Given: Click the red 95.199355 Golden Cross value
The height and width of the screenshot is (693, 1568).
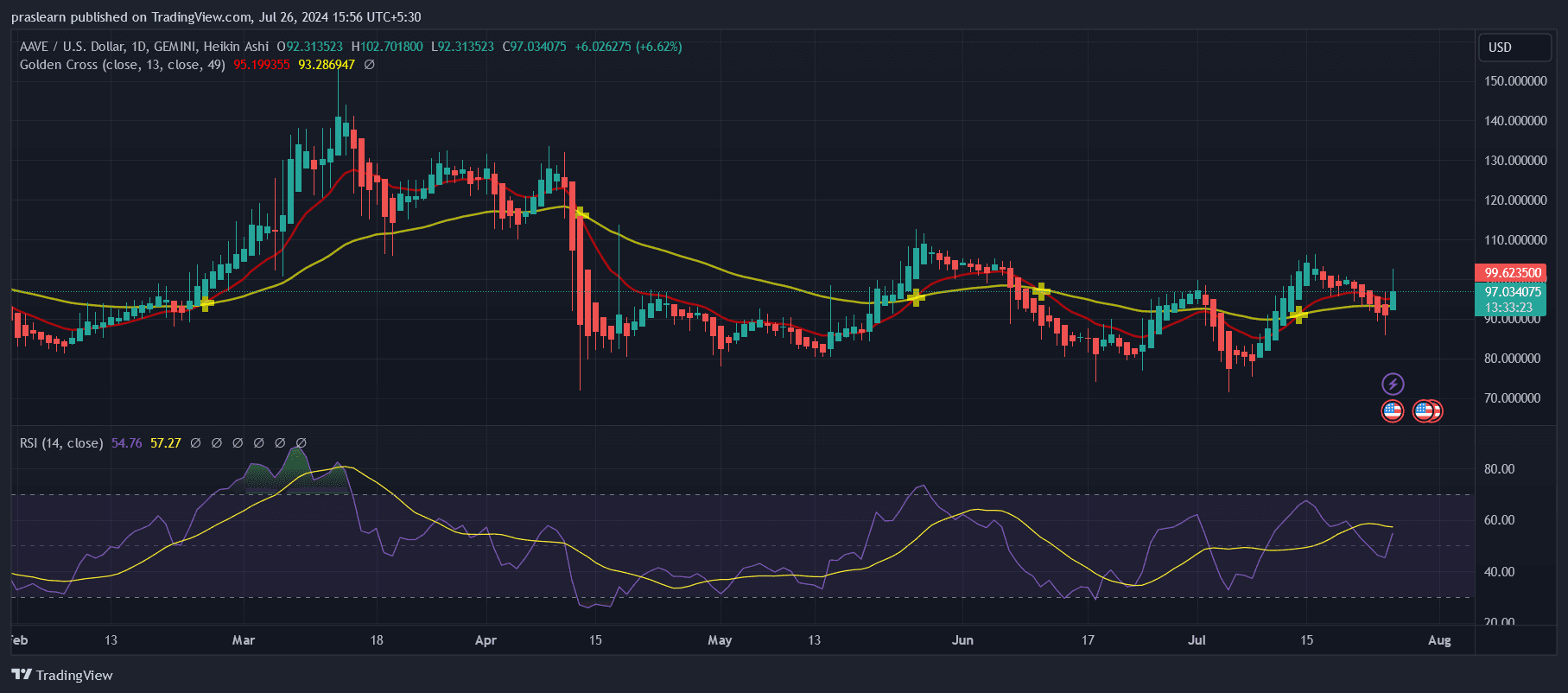Looking at the screenshot, I should [262, 65].
